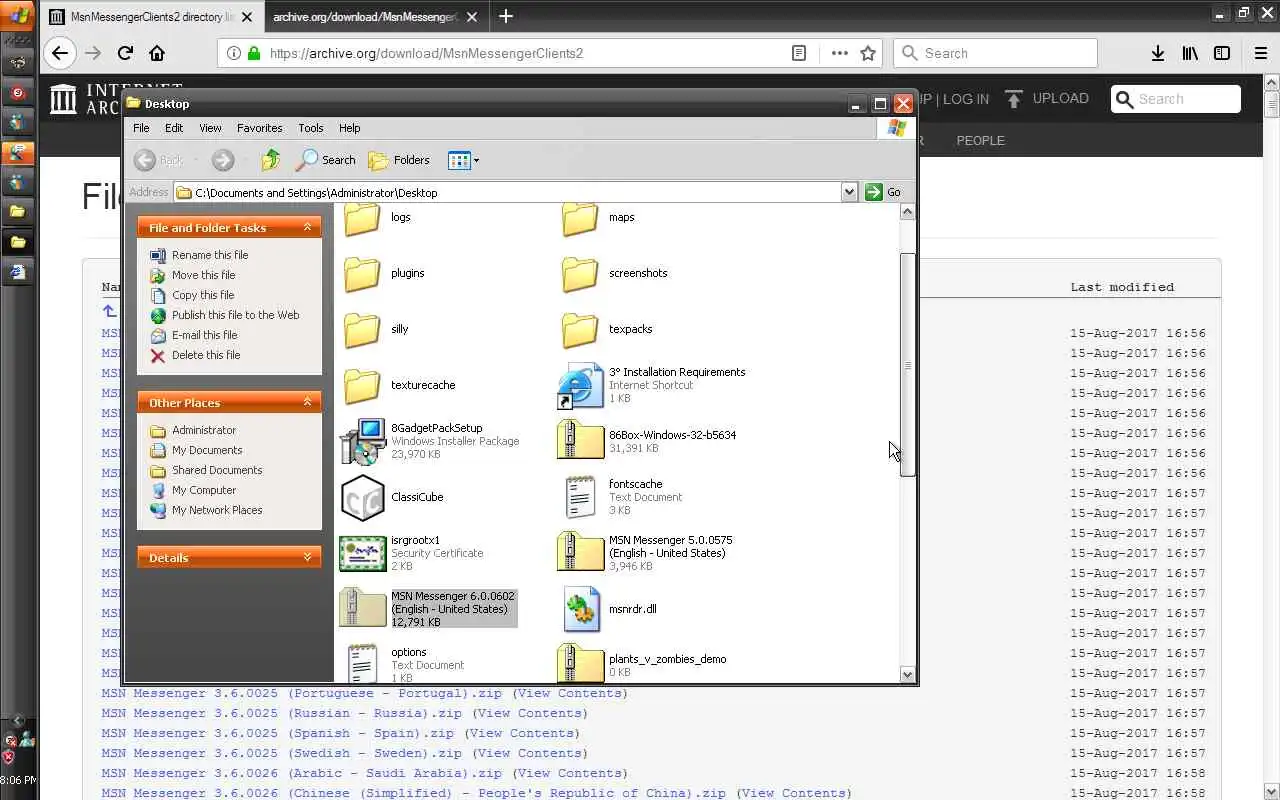Click the Windows Start button on taskbar
Image resolution: width=1280 pixels, height=800 pixels.
pos(19,15)
